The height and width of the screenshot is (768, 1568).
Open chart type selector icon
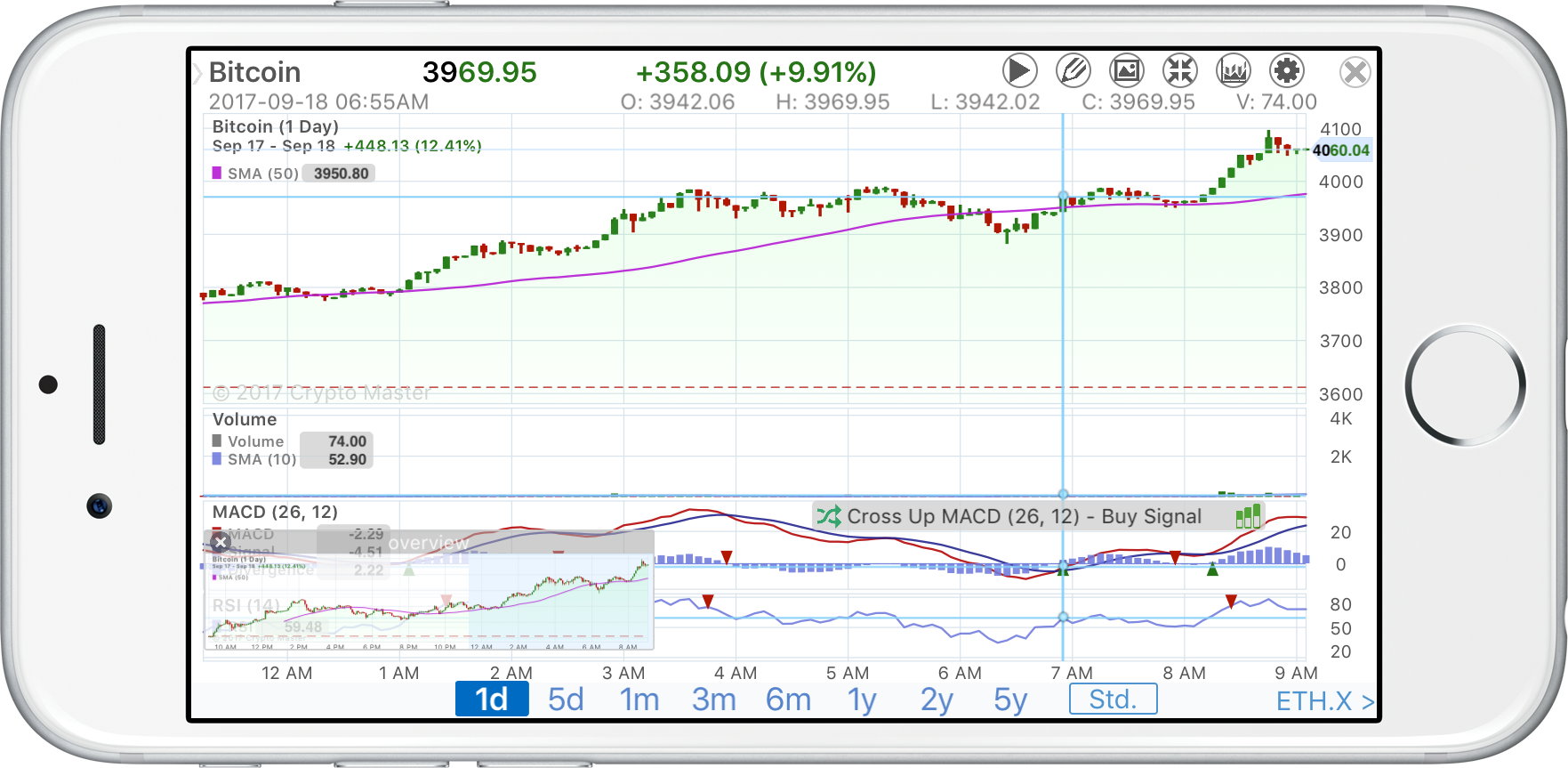tap(1234, 70)
